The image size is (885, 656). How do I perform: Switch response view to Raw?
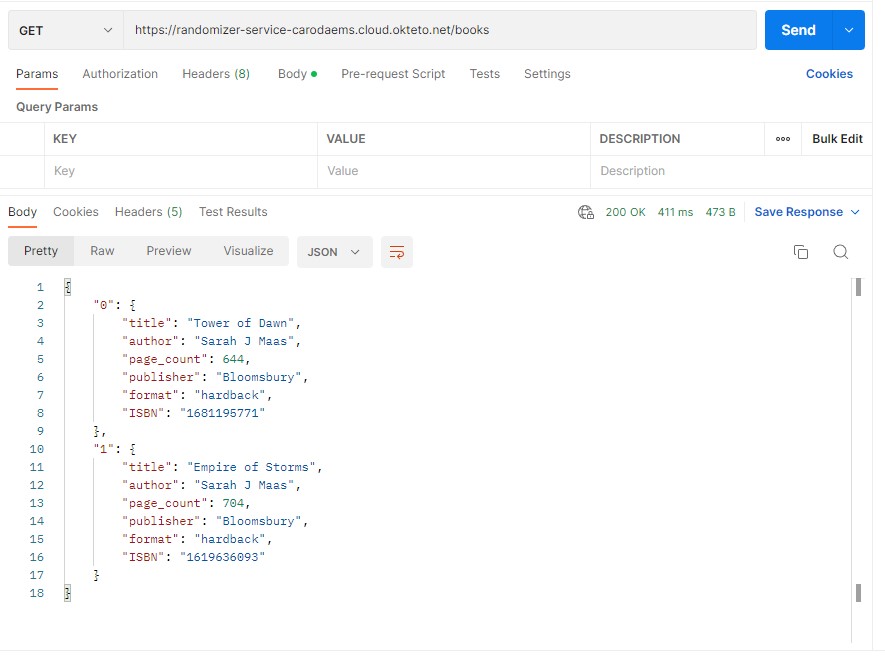101,251
